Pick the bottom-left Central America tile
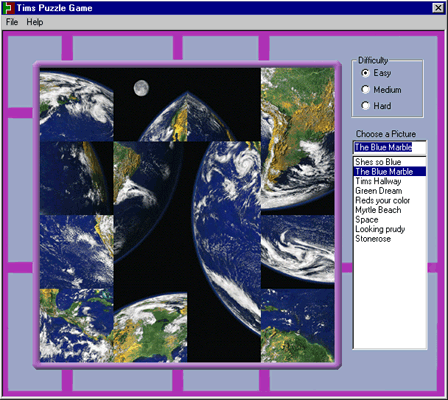Screen dimensions: 448x400 [x=77, y=325]
